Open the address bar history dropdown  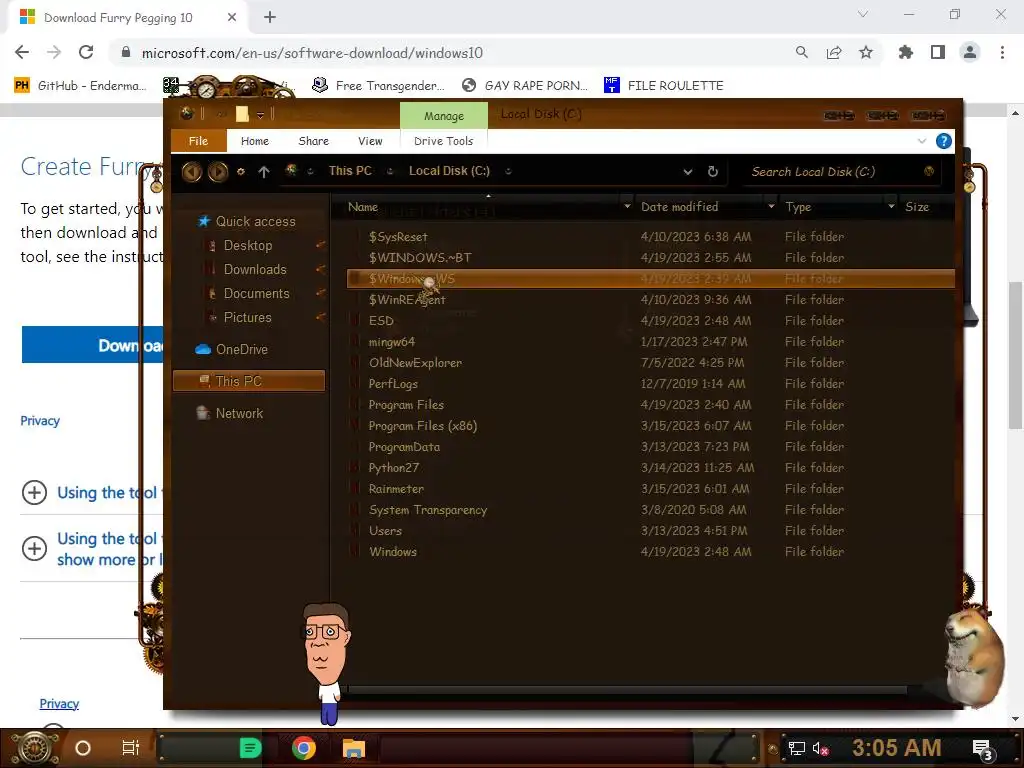[x=688, y=172]
